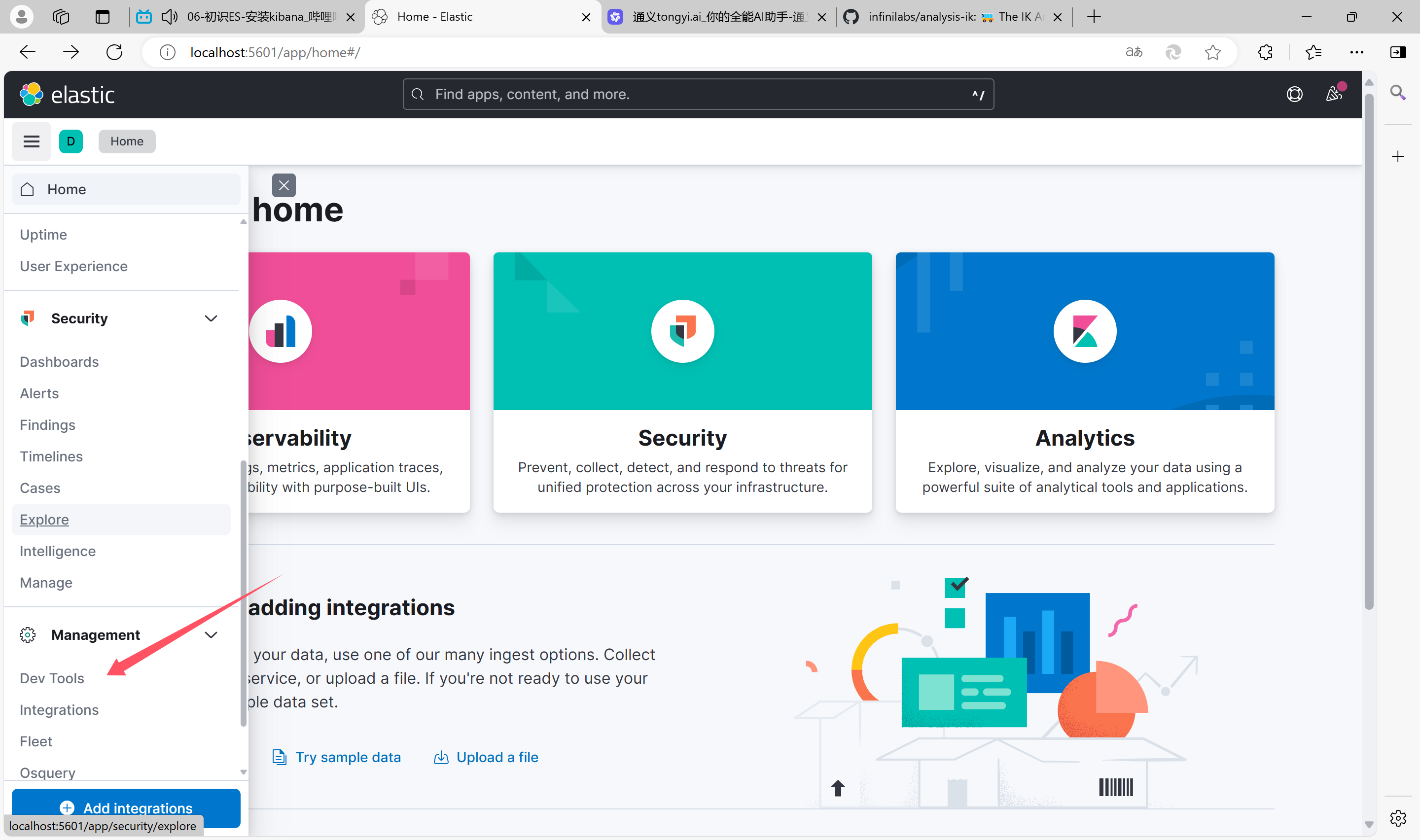Image resolution: width=1420 pixels, height=840 pixels.
Task: Click the Management gear icon in sidebar
Action: [x=27, y=634]
